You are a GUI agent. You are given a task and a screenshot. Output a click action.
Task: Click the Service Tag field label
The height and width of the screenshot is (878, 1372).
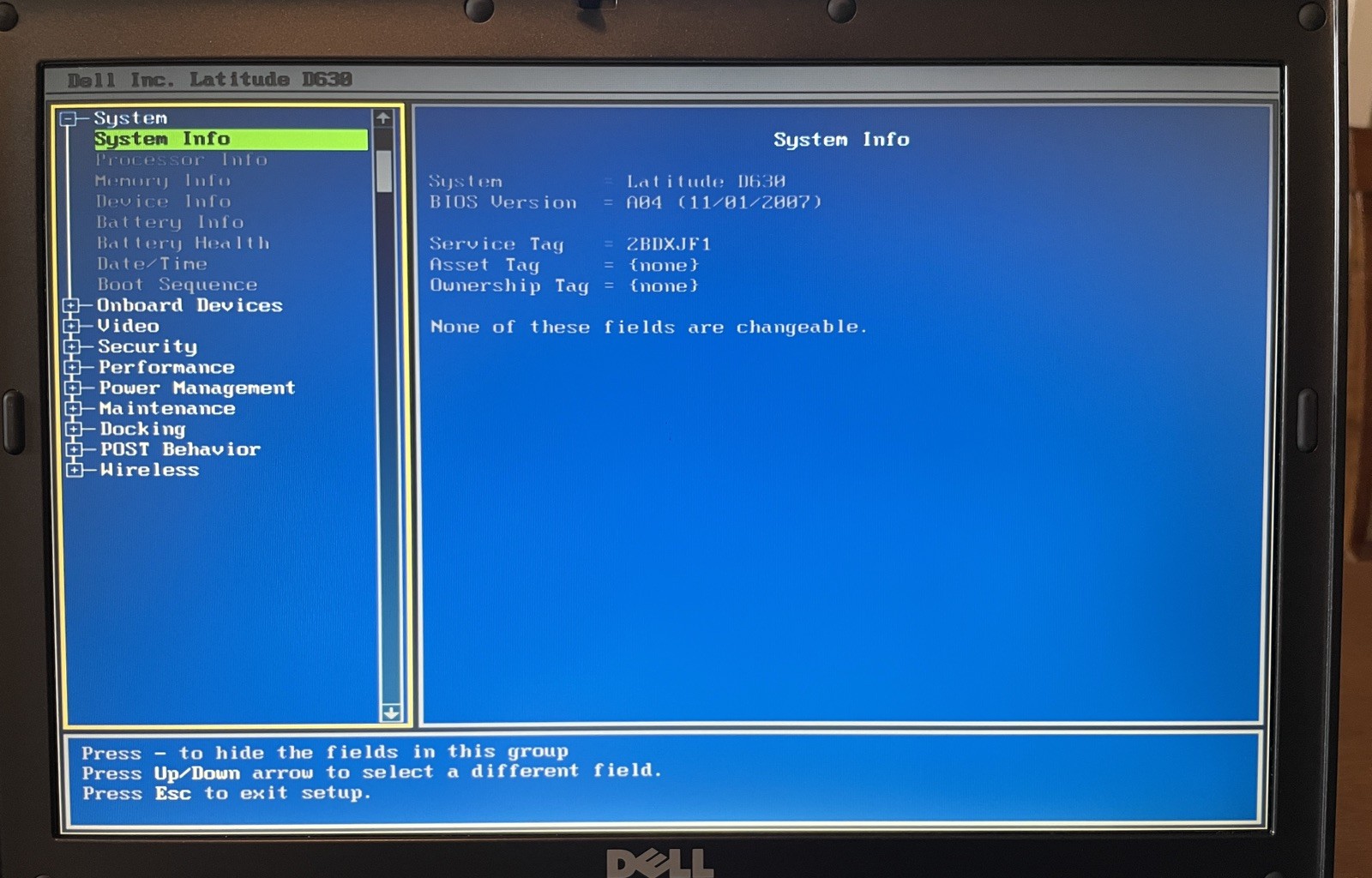(496, 244)
